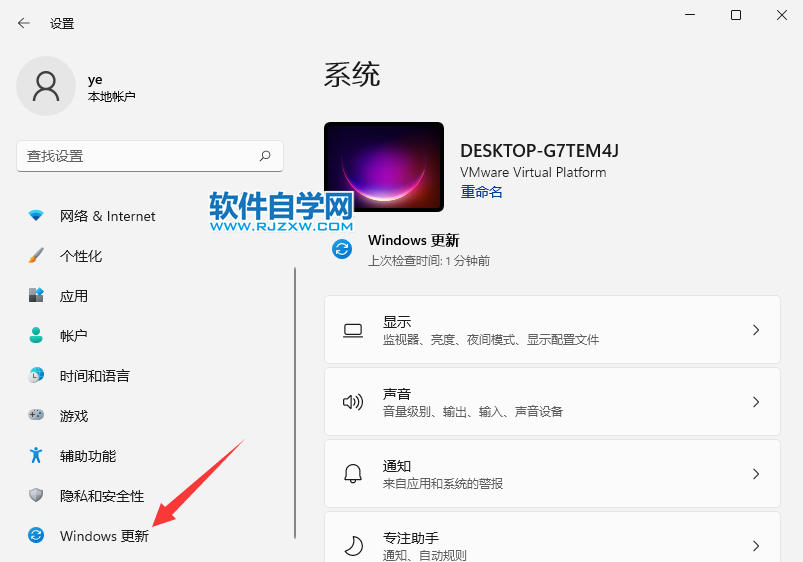Click the sound speaker icon
Screen dimensions: 803x562
click(x=353, y=402)
